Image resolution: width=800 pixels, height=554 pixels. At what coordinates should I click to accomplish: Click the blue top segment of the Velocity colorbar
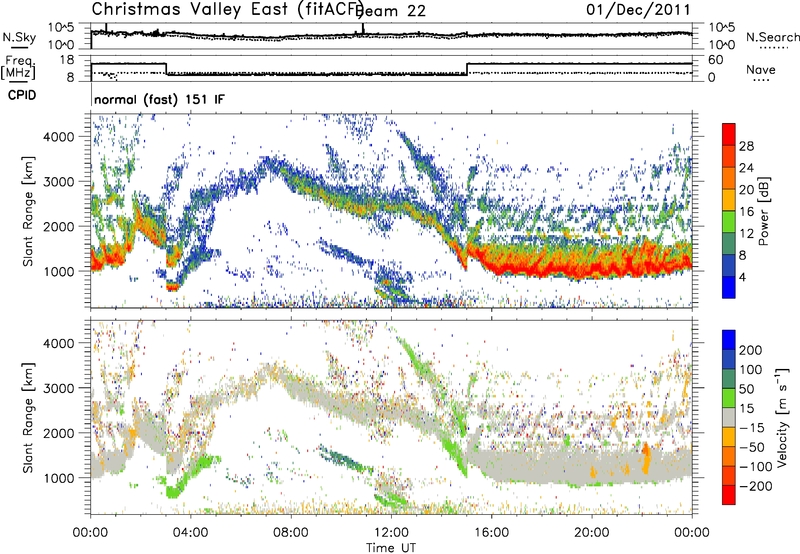pos(729,340)
